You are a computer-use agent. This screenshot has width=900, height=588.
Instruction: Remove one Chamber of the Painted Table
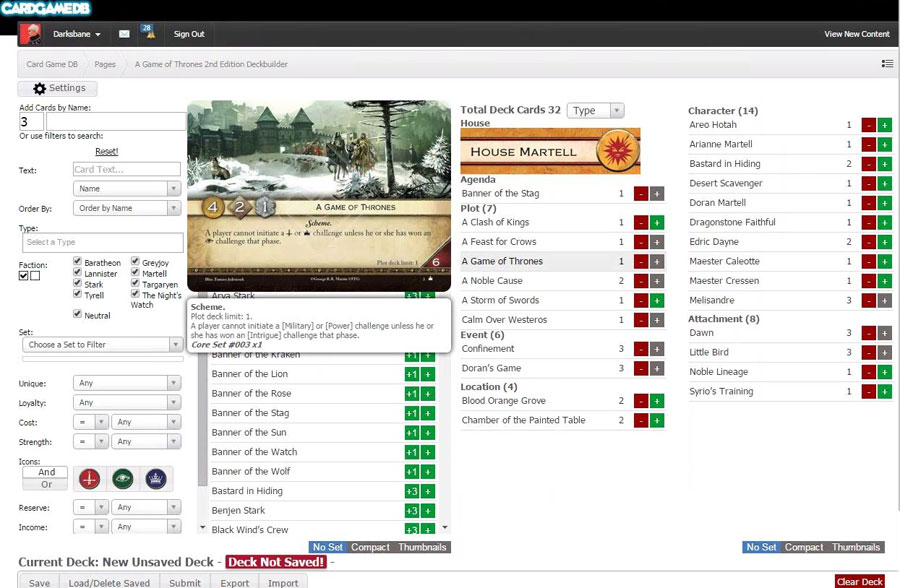(x=641, y=421)
